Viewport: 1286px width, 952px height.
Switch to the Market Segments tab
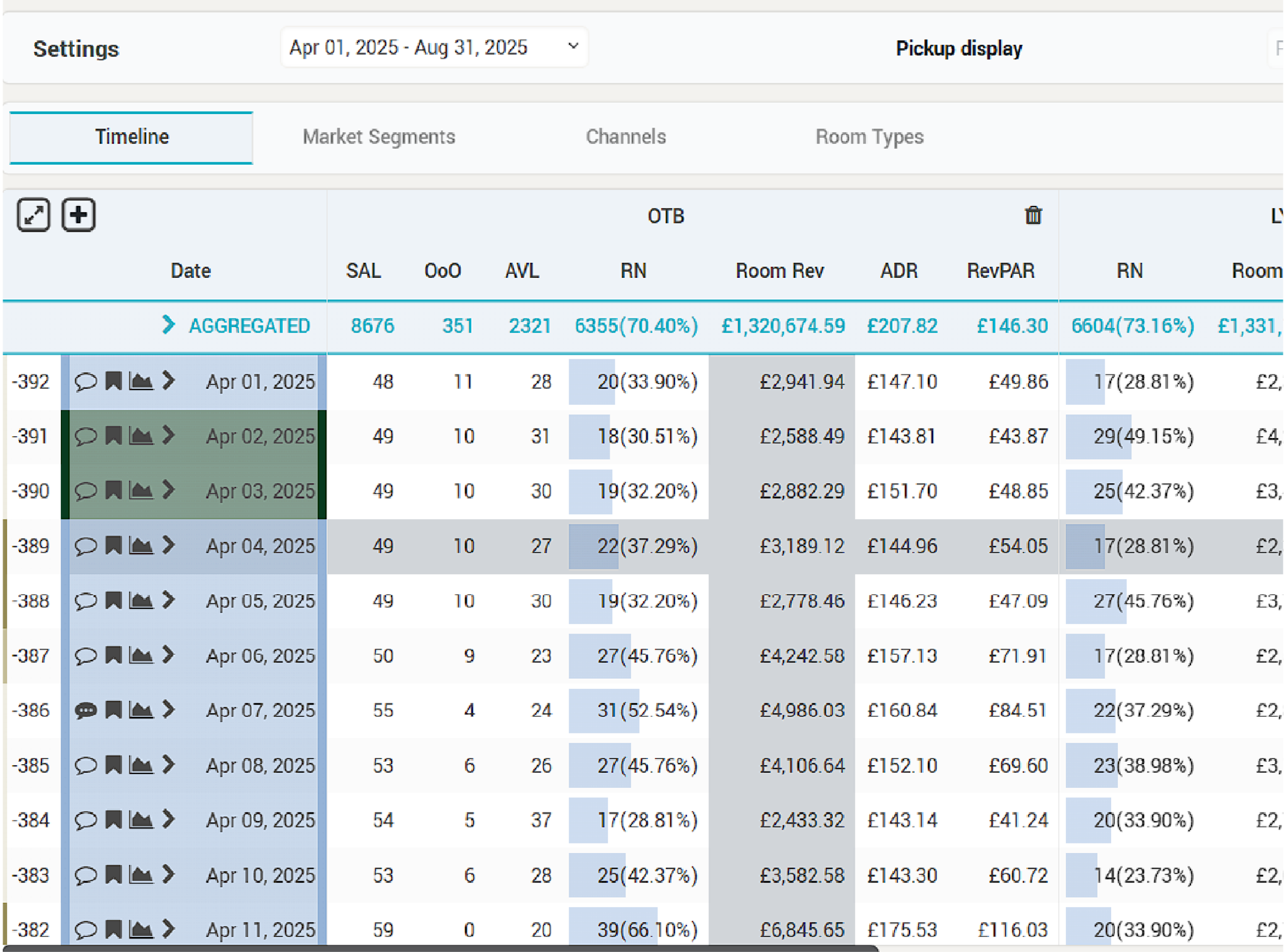379,137
